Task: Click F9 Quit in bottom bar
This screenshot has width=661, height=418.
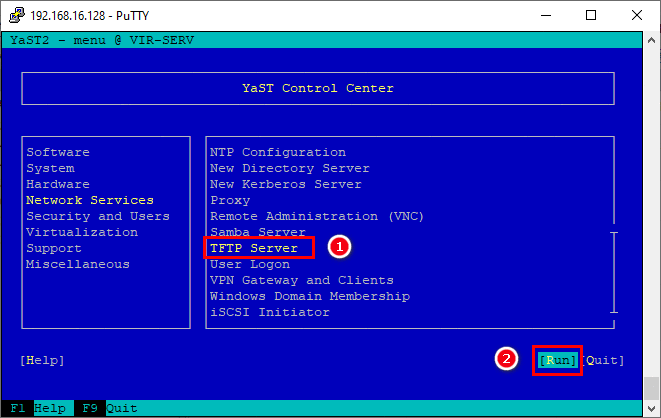Action: 110,408
